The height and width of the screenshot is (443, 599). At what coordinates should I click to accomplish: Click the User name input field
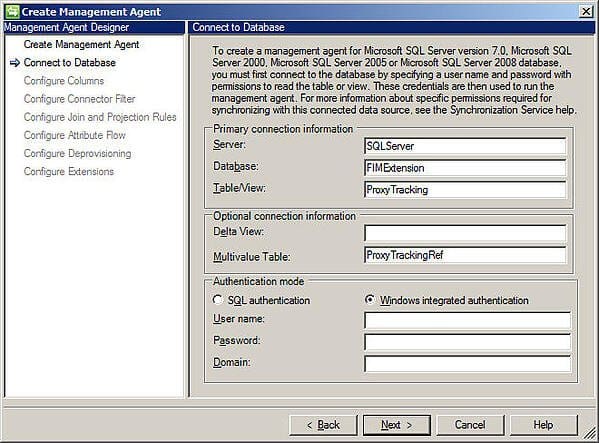(468, 320)
